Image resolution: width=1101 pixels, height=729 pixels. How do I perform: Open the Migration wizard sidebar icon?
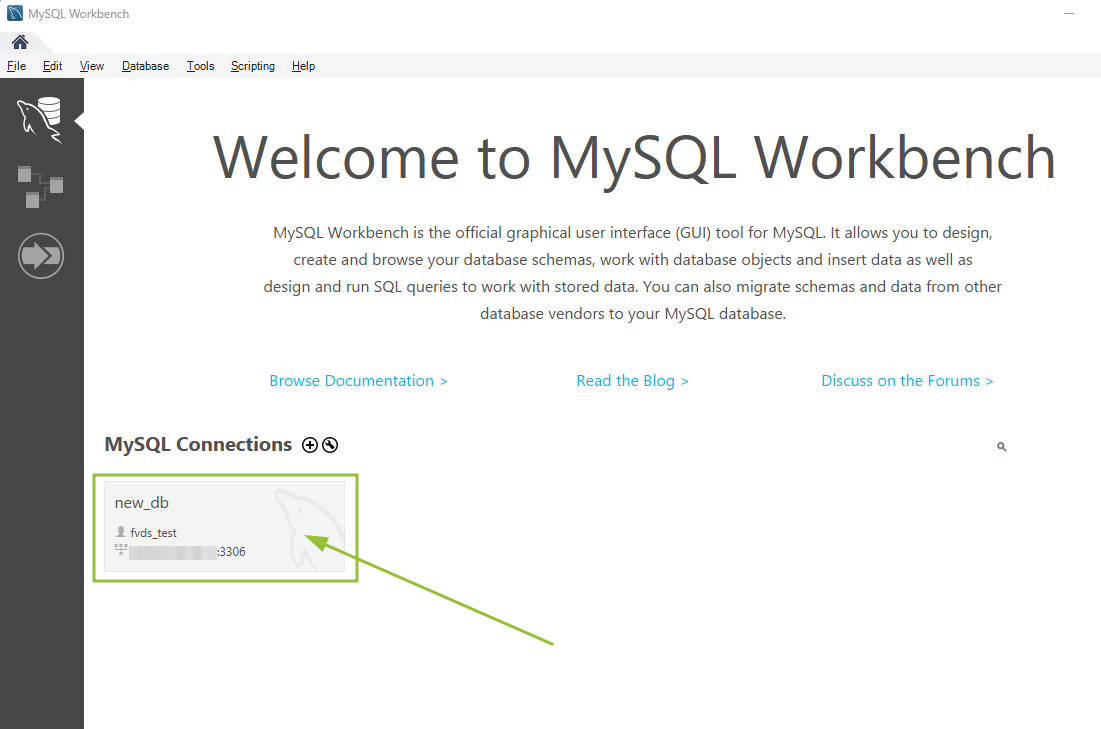(x=40, y=257)
